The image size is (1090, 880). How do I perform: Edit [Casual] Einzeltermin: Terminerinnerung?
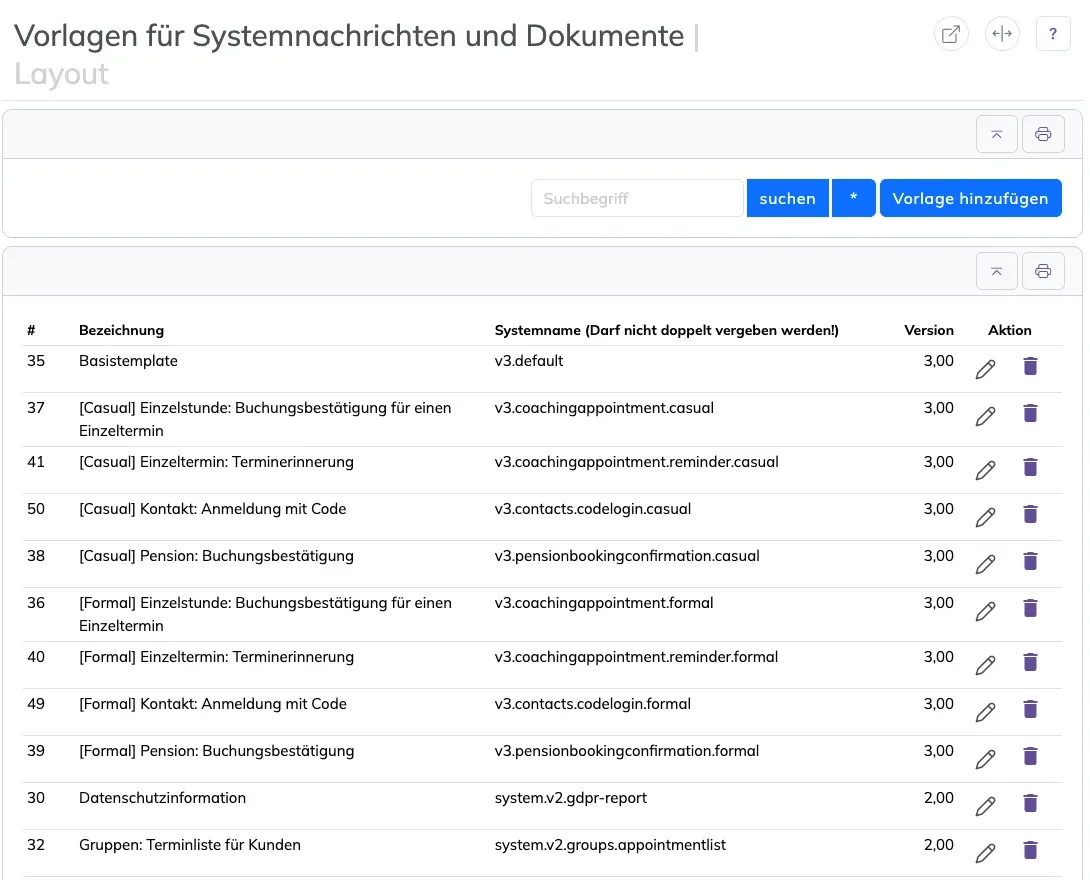pos(985,471)
